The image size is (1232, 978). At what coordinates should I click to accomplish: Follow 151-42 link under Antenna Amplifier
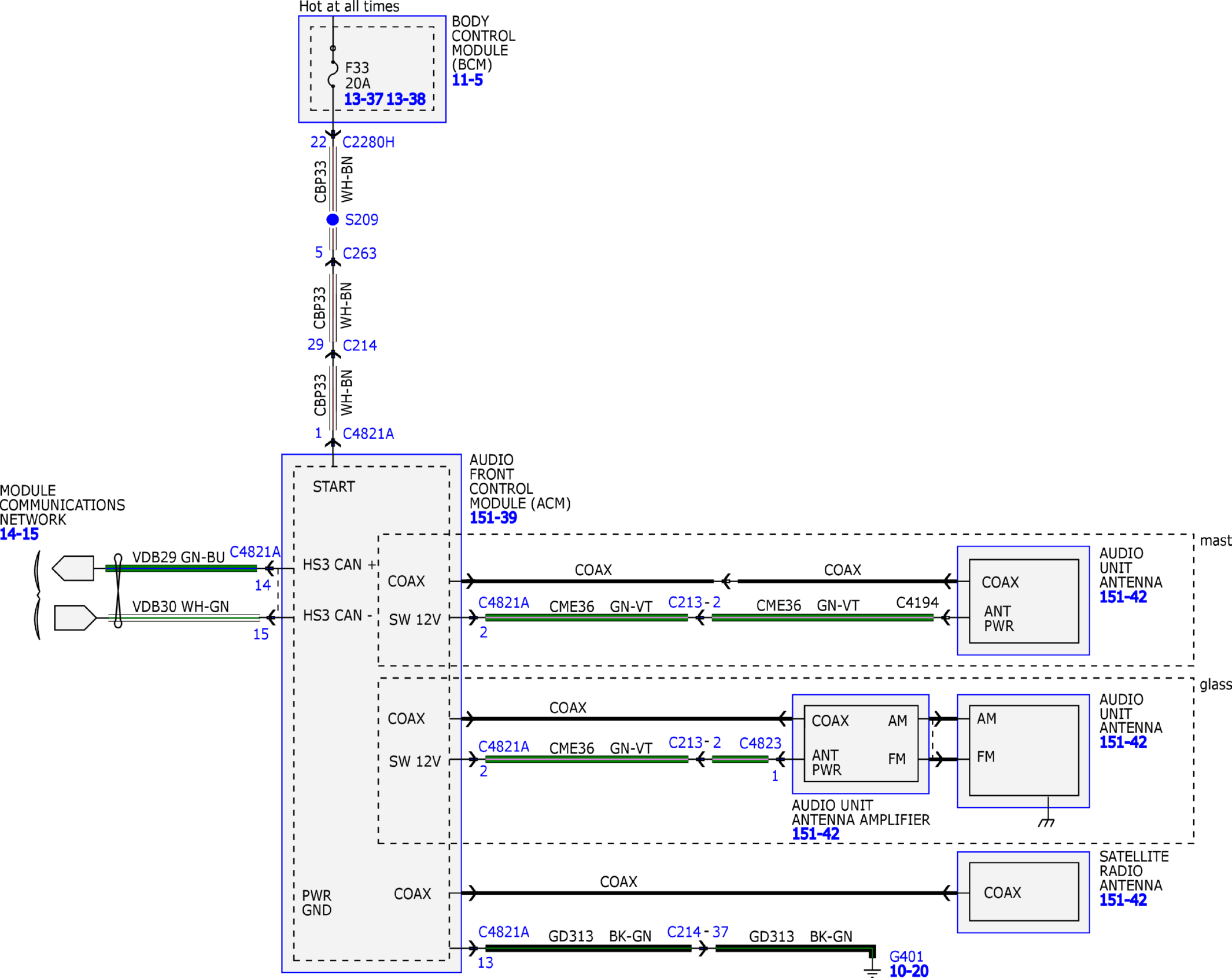click(x=816, y=834)
